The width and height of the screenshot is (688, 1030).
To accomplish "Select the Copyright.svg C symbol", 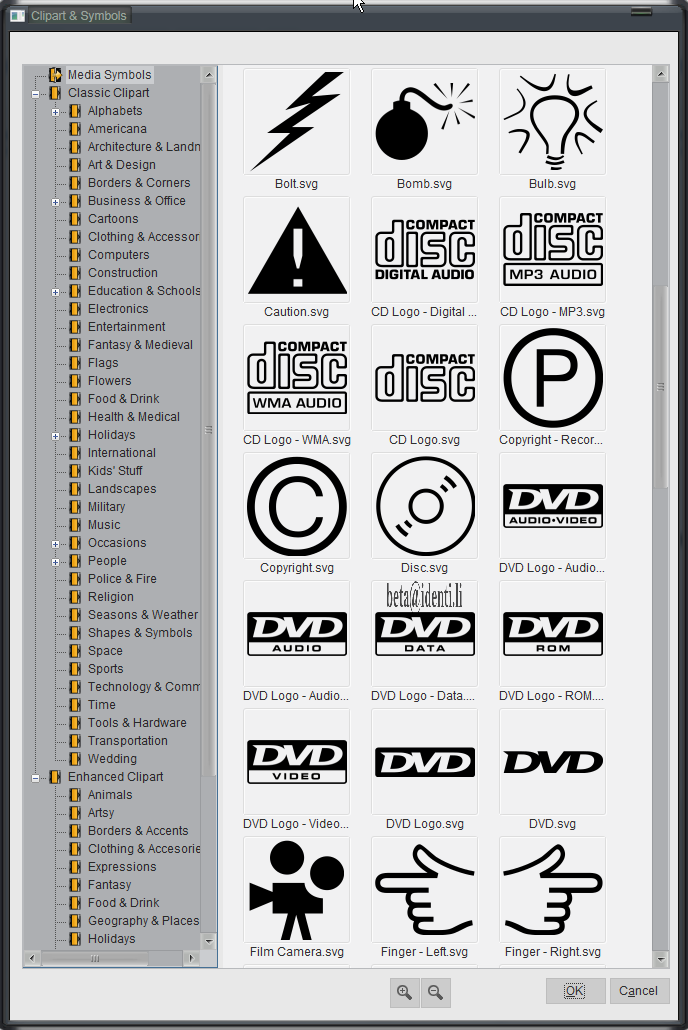I will click(296, 506).
